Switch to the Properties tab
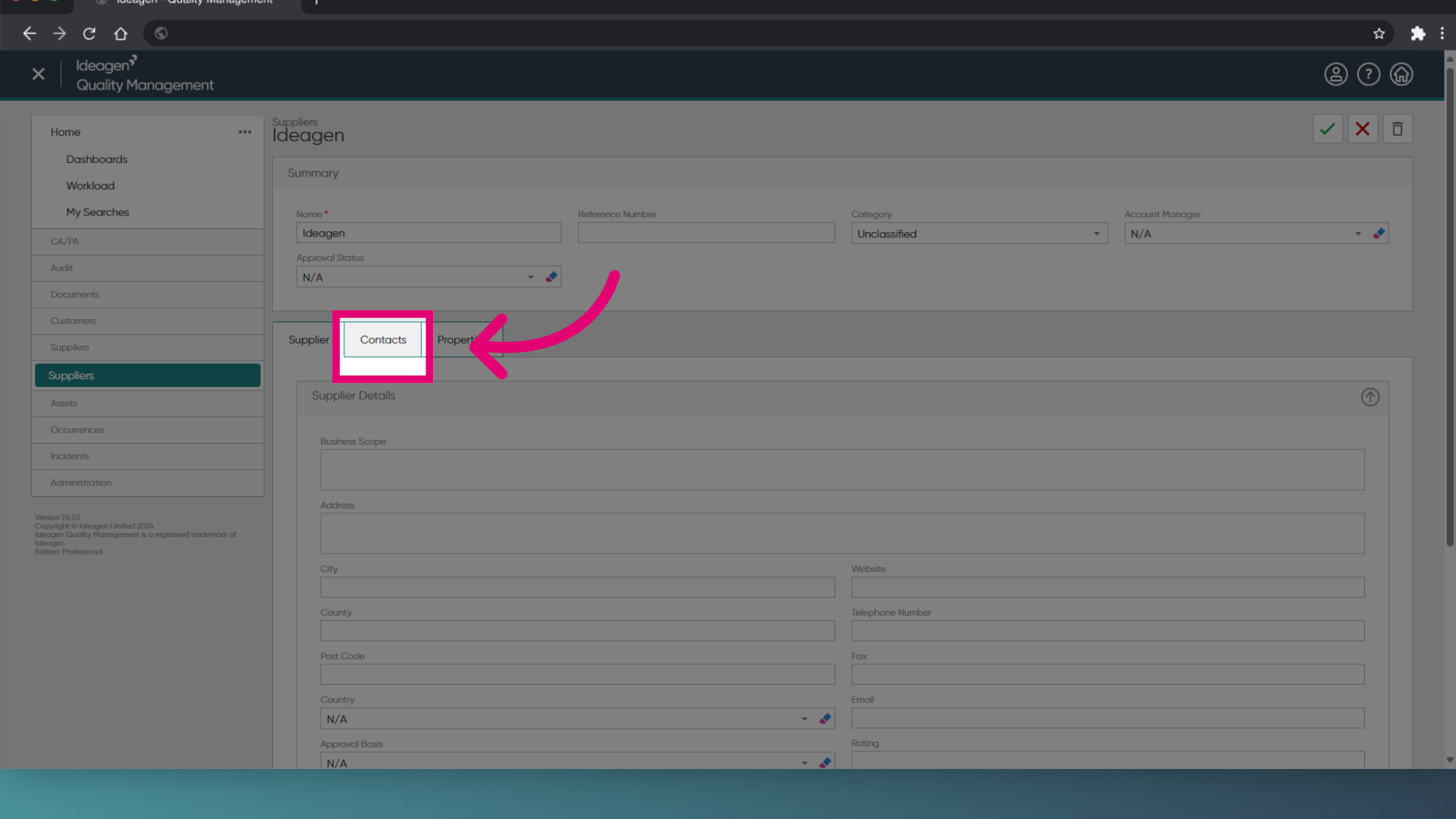The width and height of the screenshot is (1456, 819). (x=463, y=340)
